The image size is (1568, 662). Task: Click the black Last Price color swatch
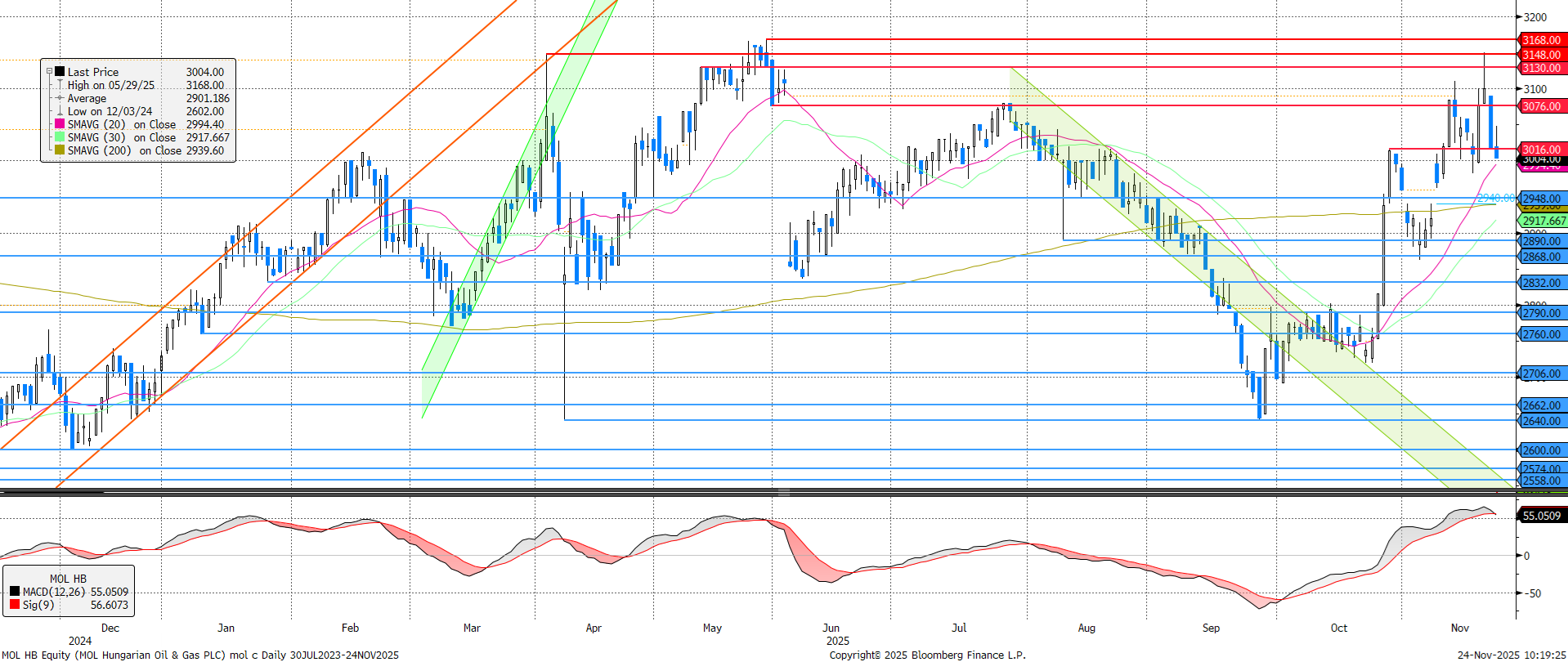point(60,72)
